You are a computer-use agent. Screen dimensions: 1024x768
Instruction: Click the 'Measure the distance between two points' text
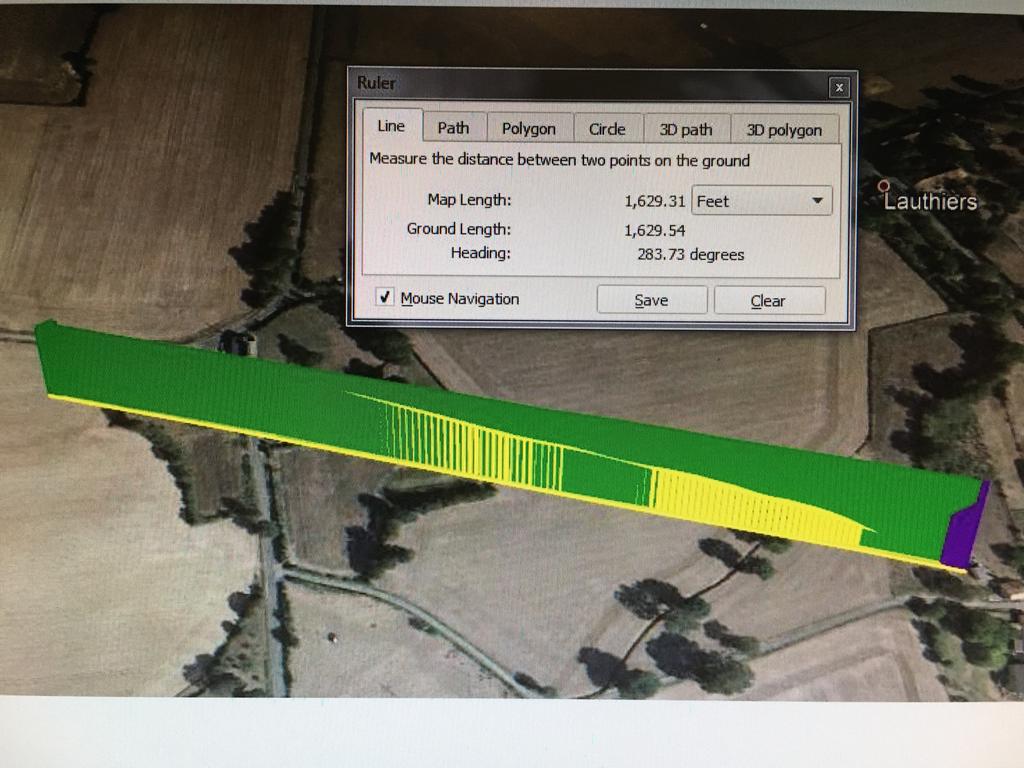tap(560, 160)
